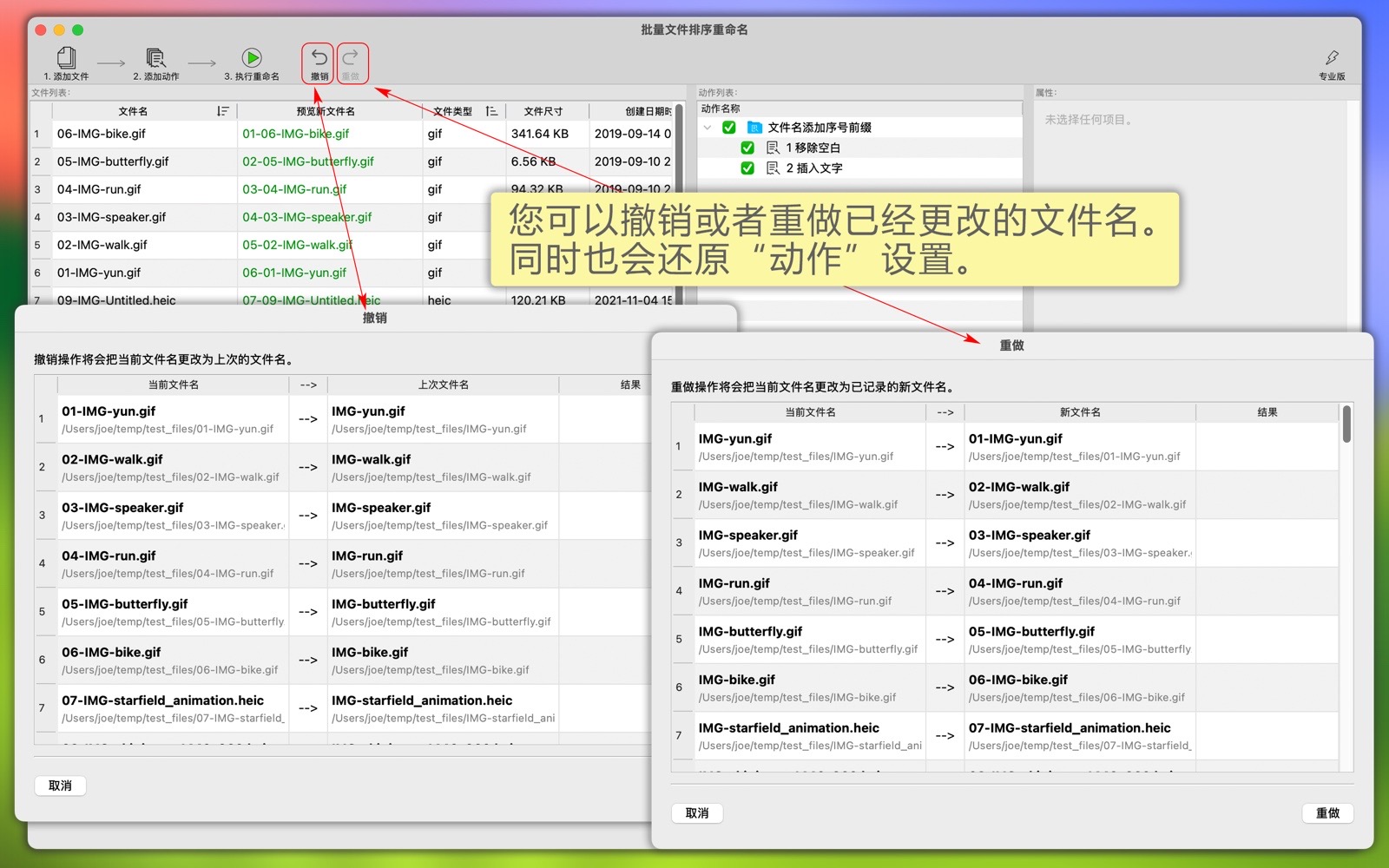The width and height of the screenshot is (1389, 868).
Task: Click the blue folder icon for 文件名添加序号前缀
Action: point(754,128)
